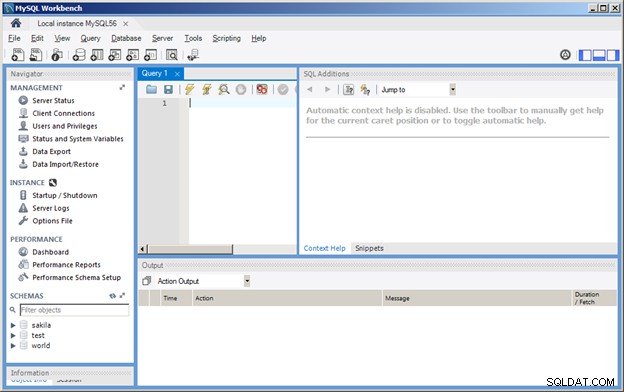Open Data Export
624x392 pixels.
(x=51, y=151)
